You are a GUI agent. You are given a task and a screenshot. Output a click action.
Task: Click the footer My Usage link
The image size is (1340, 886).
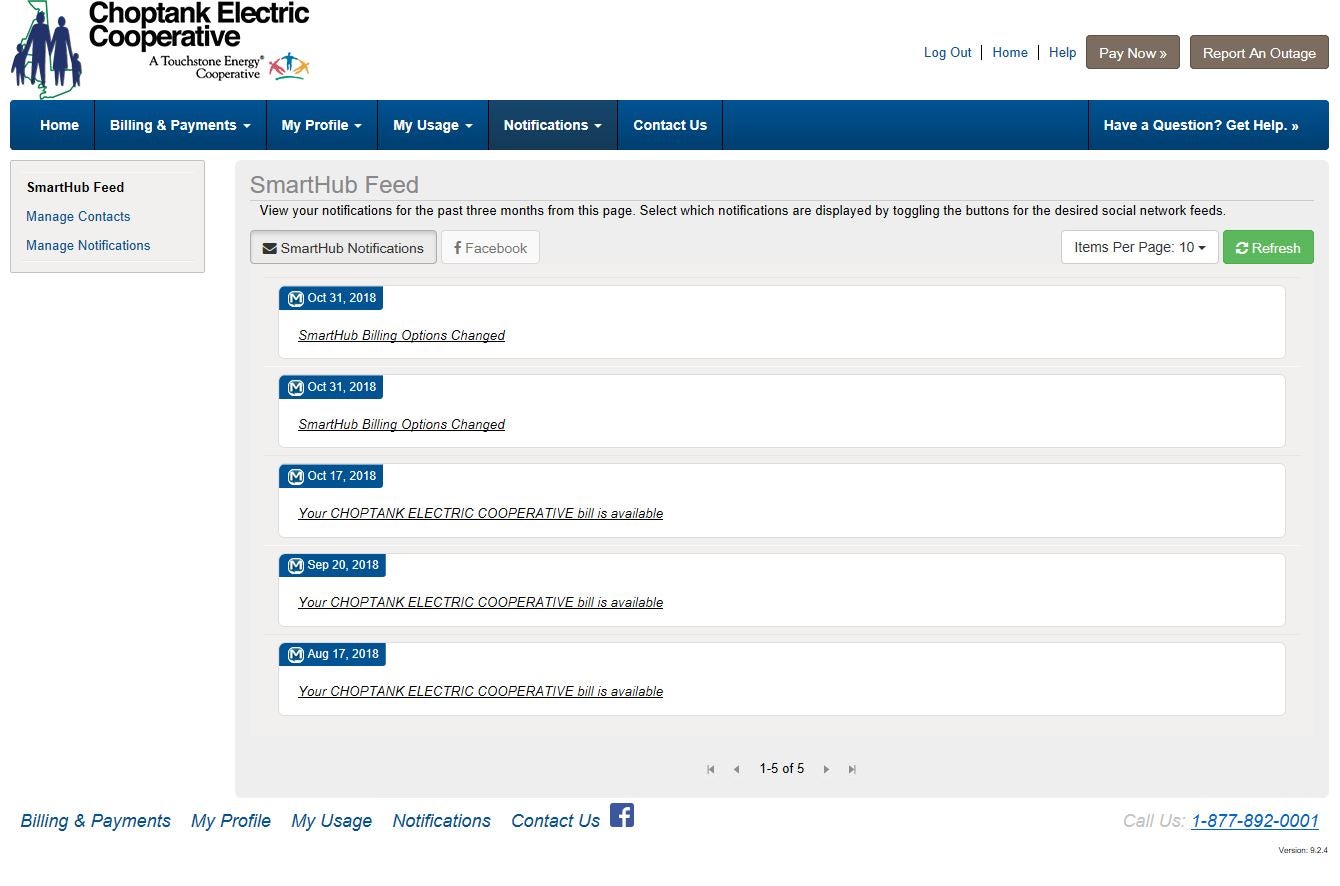click(332, 821)
